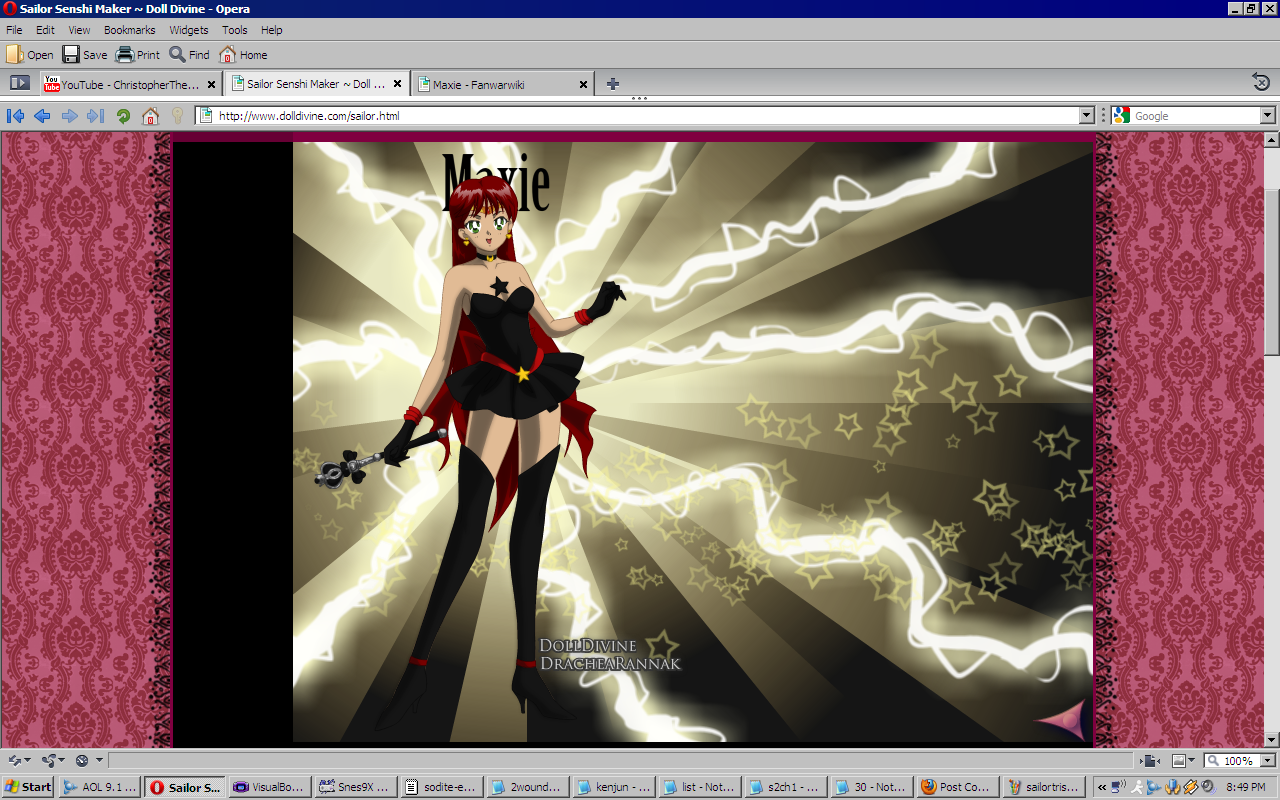Image resolution: width=1280 pixels, height=800 pixels.
Task: Go back using the Back arrow
Action: click(x=42, y=116)
